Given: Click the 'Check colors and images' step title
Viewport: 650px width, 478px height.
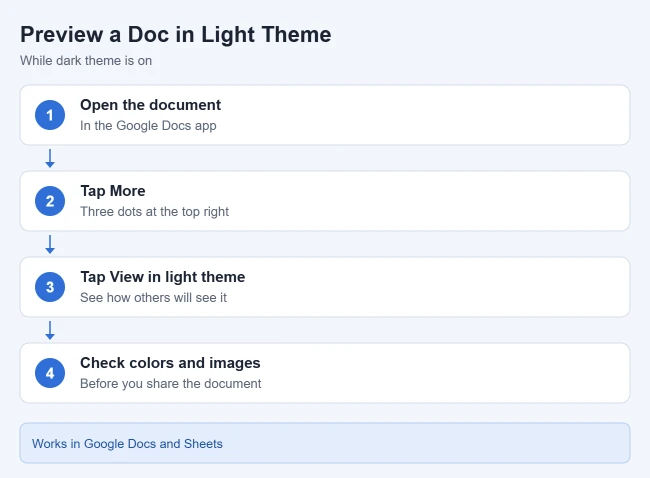Looking at the screenshot, I should point(170,363).
